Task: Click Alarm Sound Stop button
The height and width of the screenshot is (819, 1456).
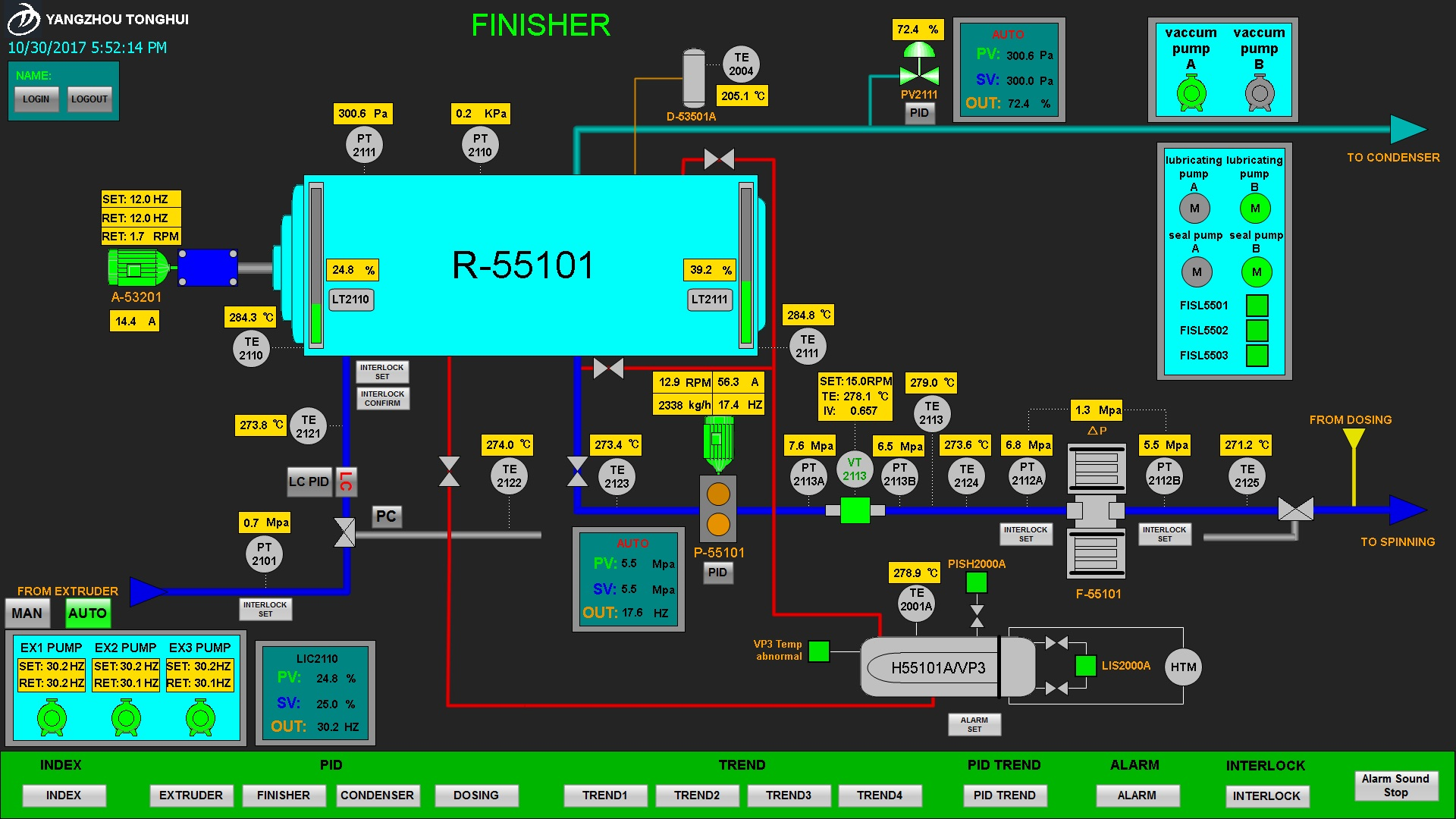Action: [x=1395, y=786]
